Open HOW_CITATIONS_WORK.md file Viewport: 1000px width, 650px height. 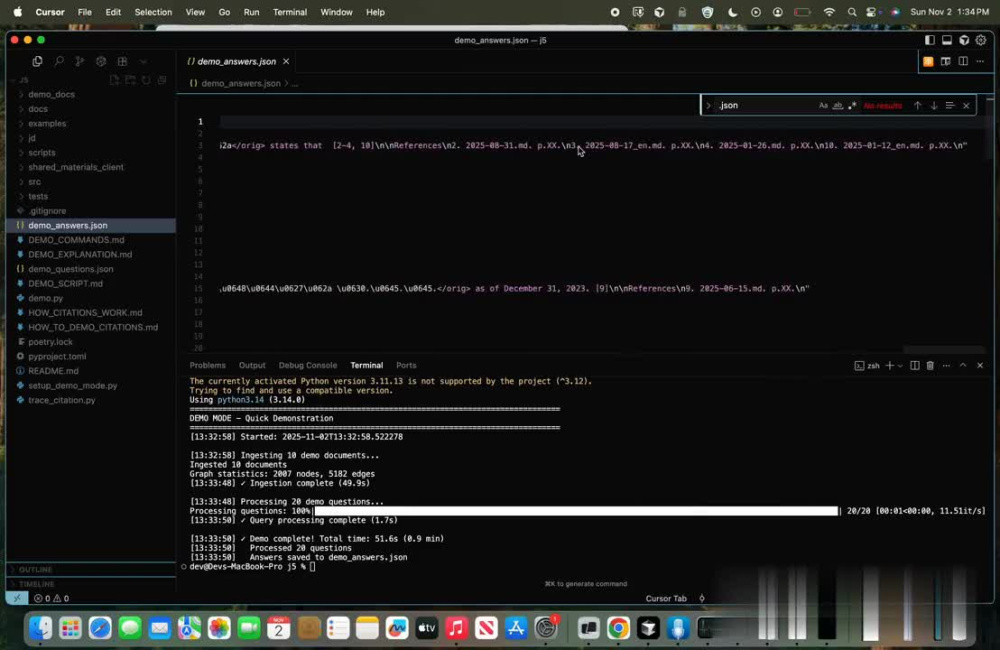click(85, 313)
